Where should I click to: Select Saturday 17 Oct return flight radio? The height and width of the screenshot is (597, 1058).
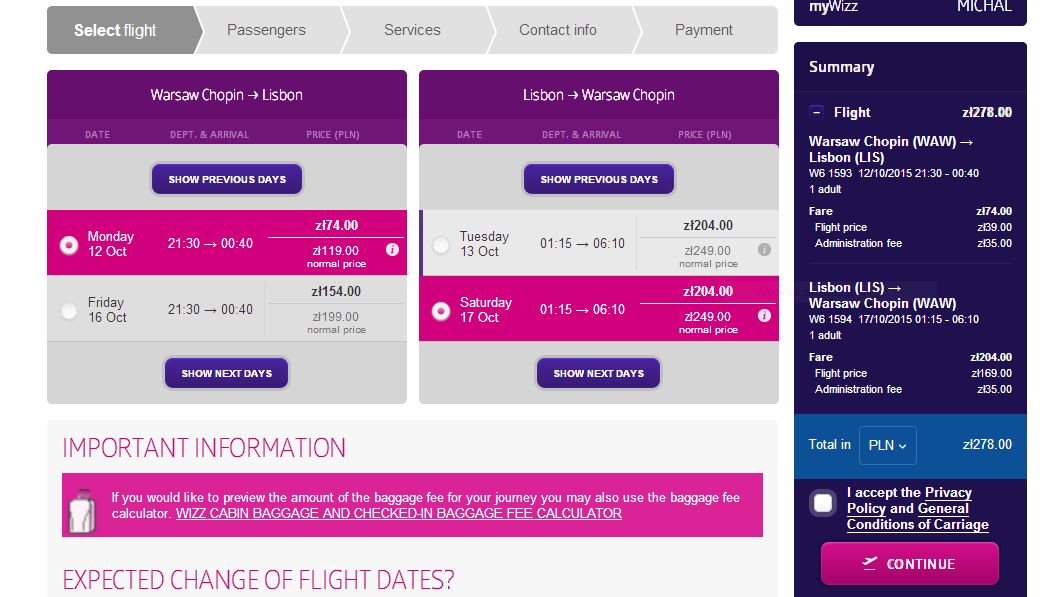pos(441,311)
